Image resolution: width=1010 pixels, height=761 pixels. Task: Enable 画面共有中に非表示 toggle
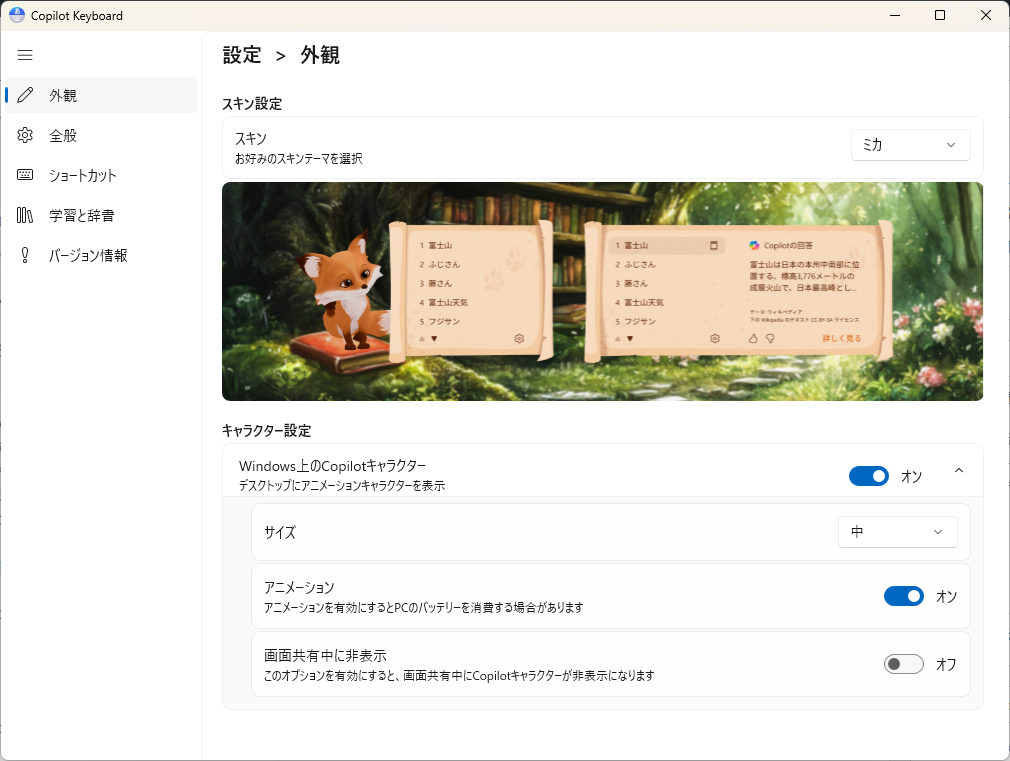903,664
